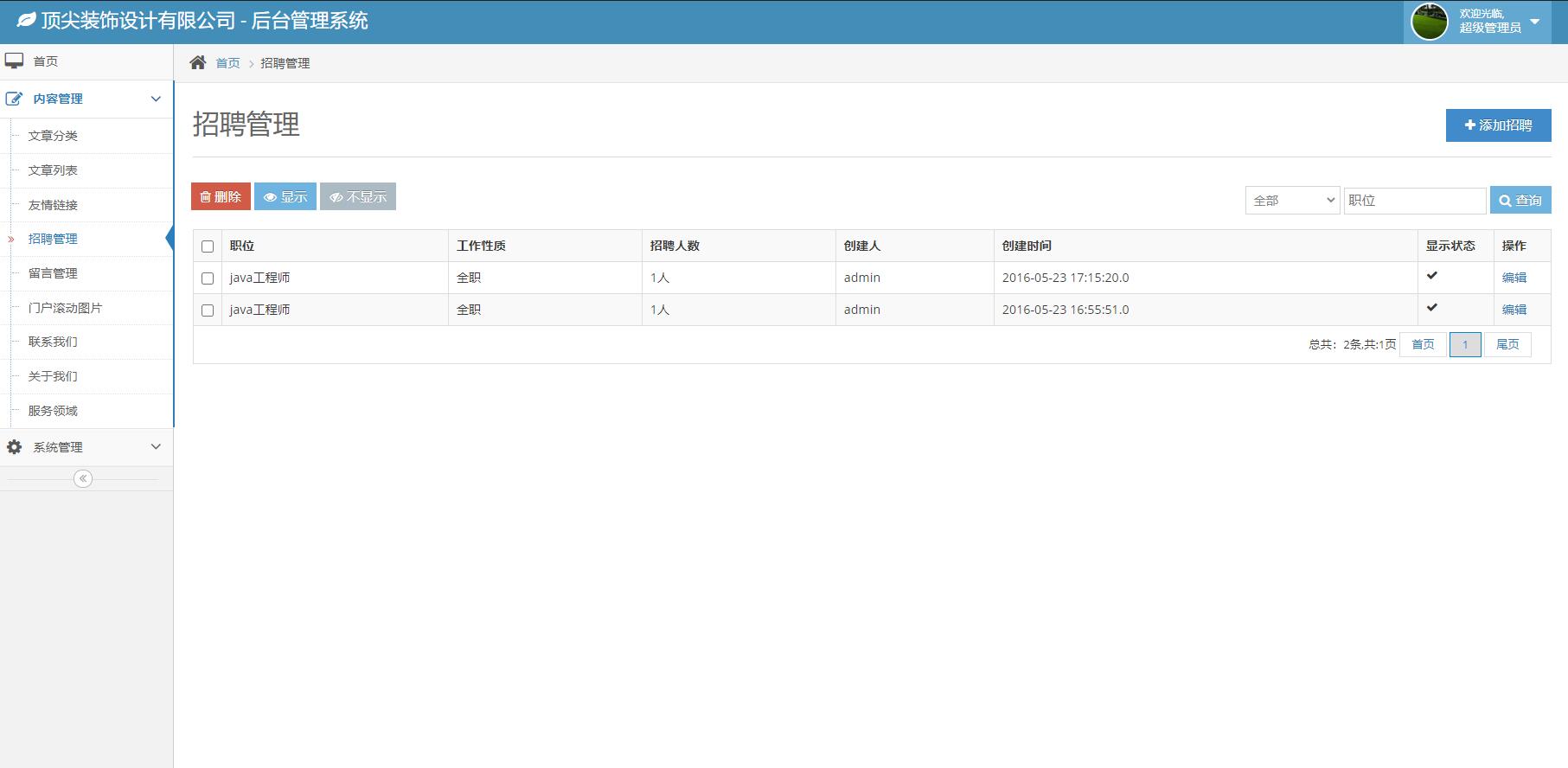Collapse the 内容管理 menu chevron
The image size is (1568, 768).
tap(156, 99)
